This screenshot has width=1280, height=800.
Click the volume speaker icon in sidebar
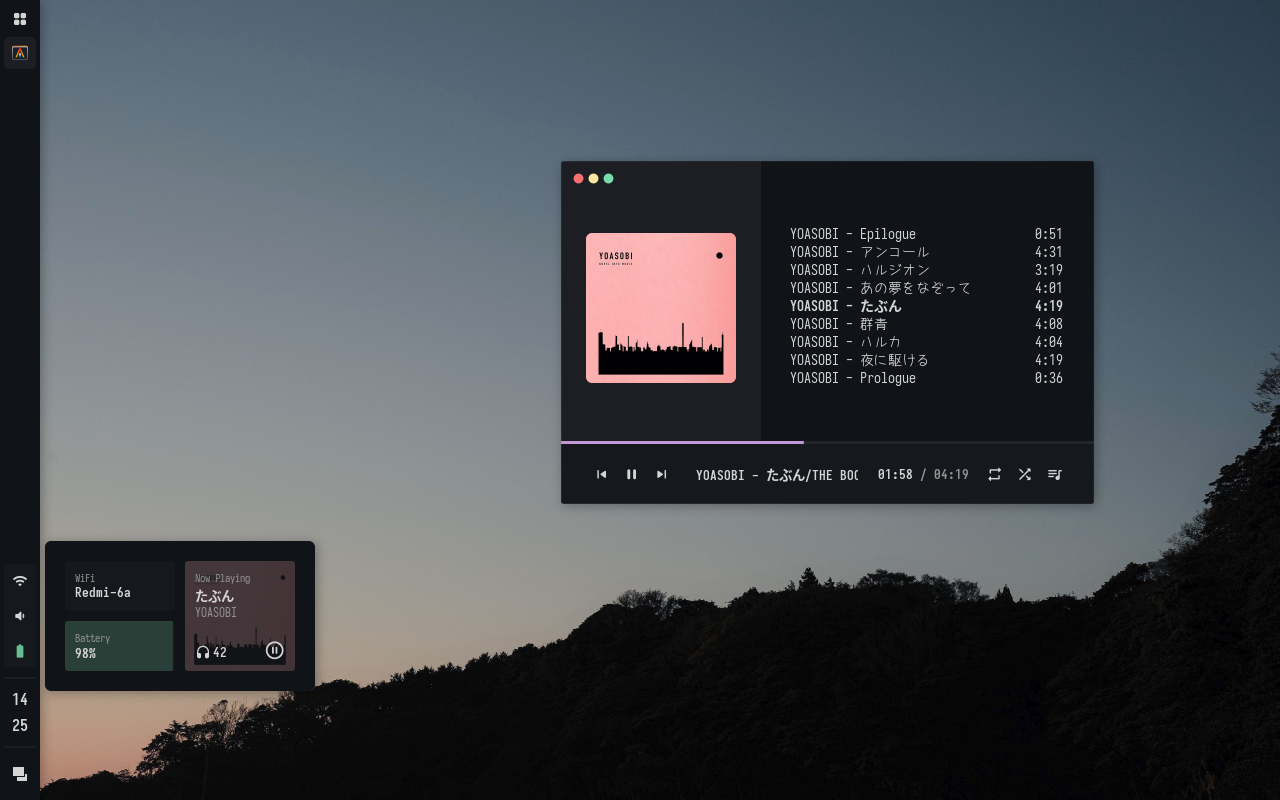pyautogui.click(x=20, y=616)
